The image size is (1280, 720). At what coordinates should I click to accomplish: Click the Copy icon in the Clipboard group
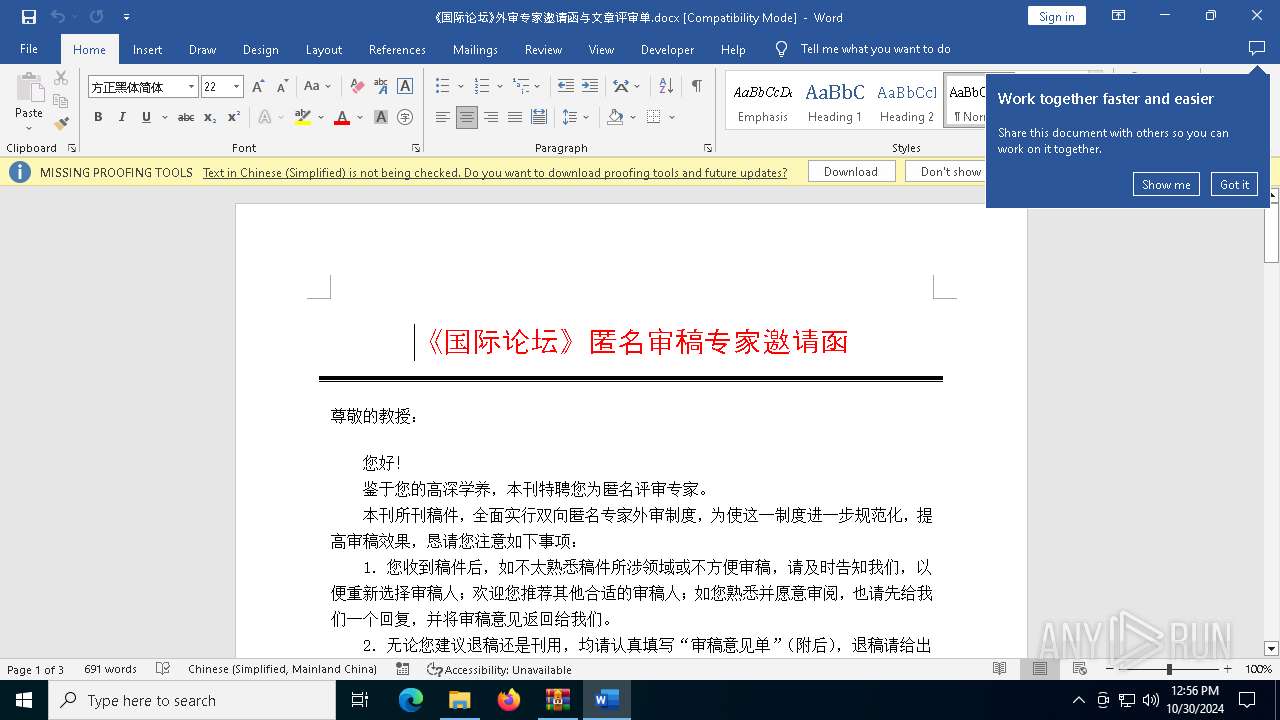tap(61, 101)
